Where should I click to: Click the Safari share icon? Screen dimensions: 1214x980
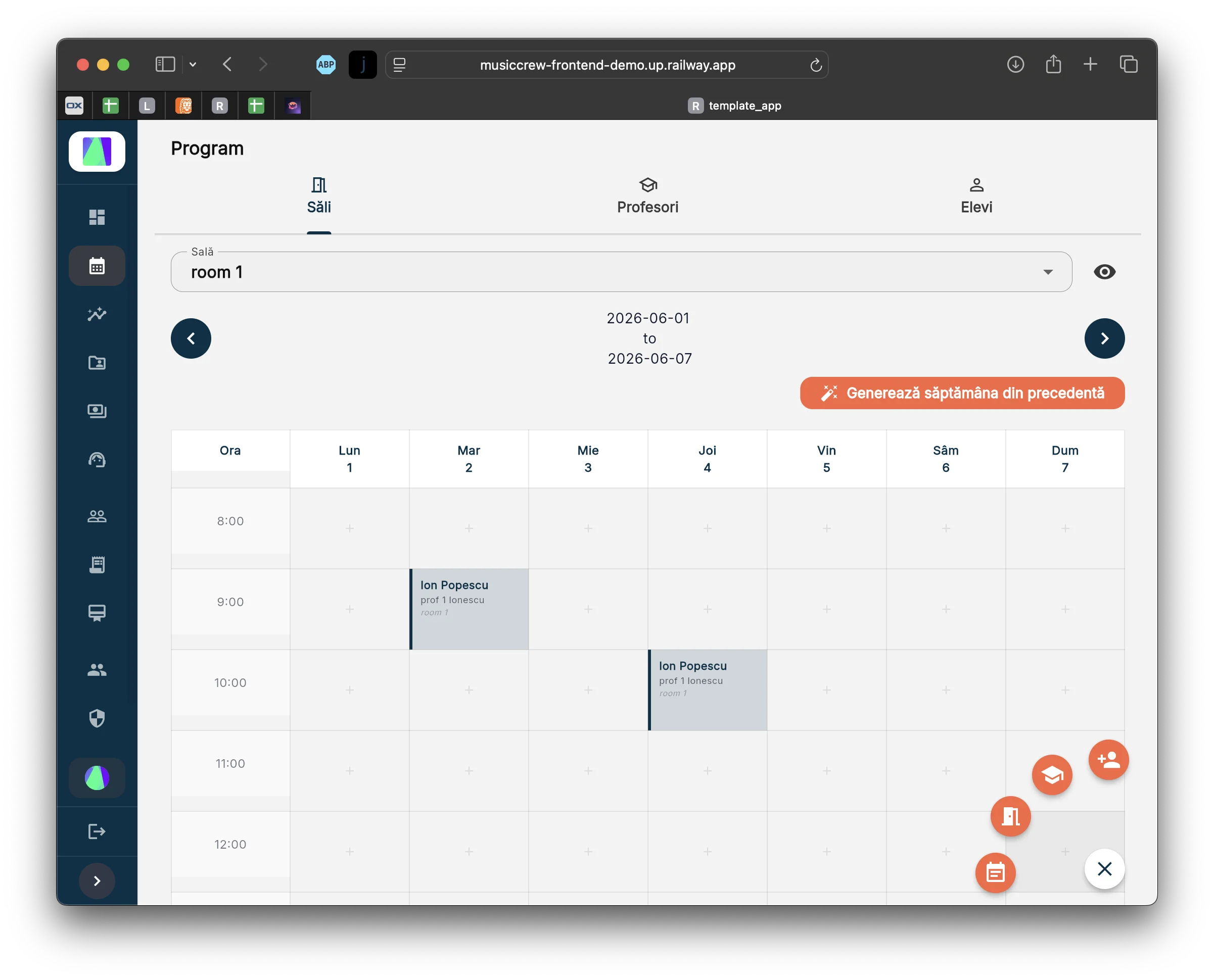tap(1053, 64)
